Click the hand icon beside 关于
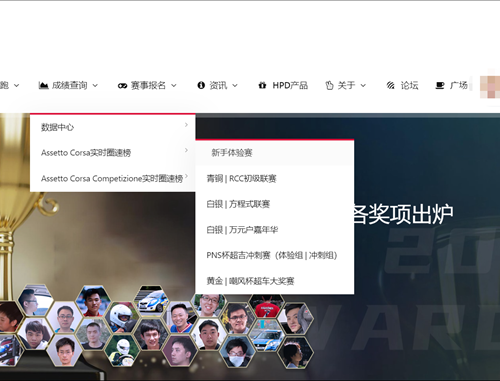500x381 pixels. (329, 85)
